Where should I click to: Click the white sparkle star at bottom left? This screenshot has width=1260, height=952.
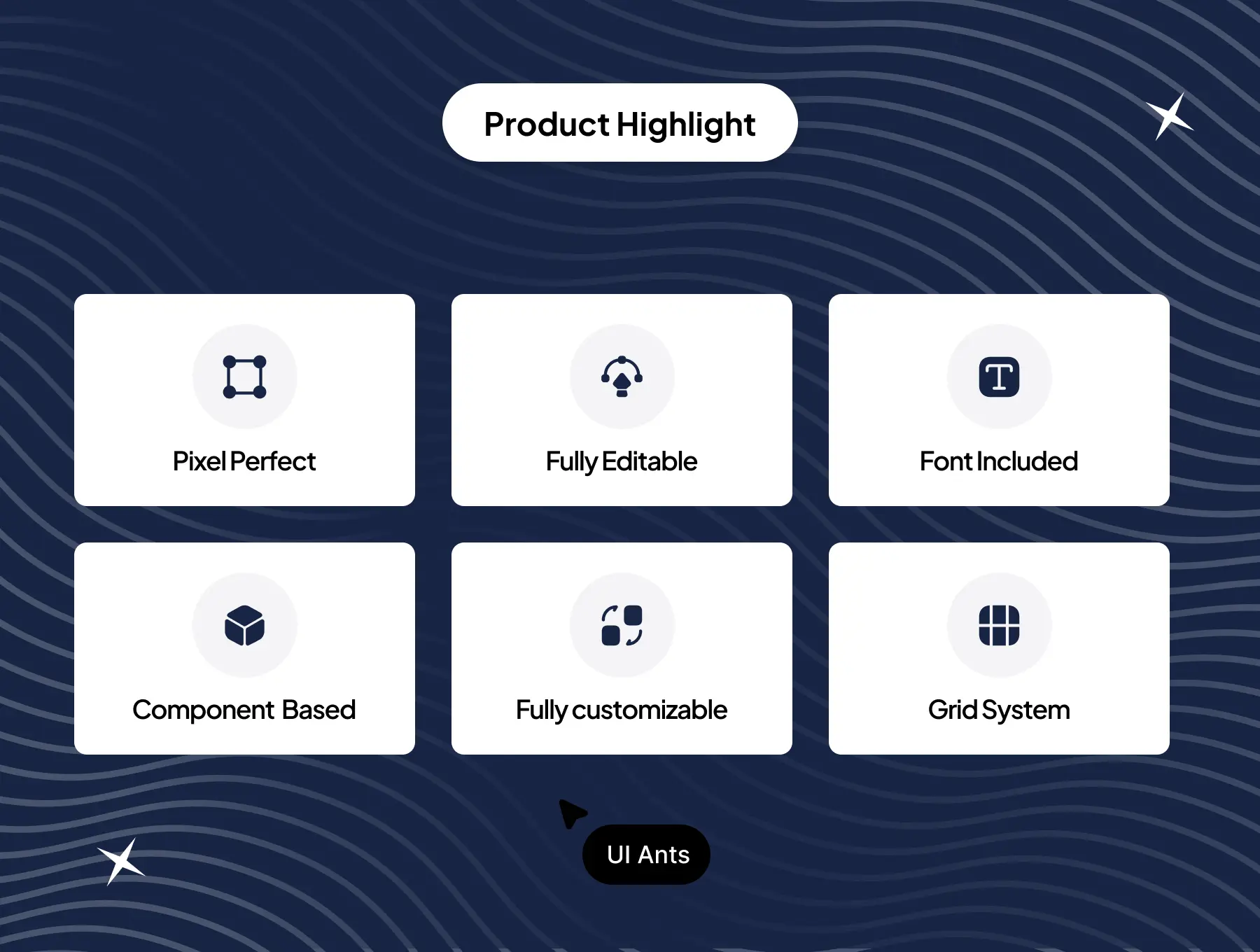(x=121, y=862)
